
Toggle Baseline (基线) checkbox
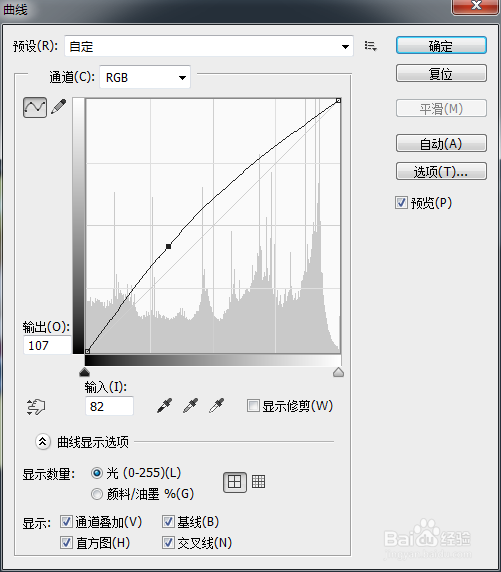168,522
